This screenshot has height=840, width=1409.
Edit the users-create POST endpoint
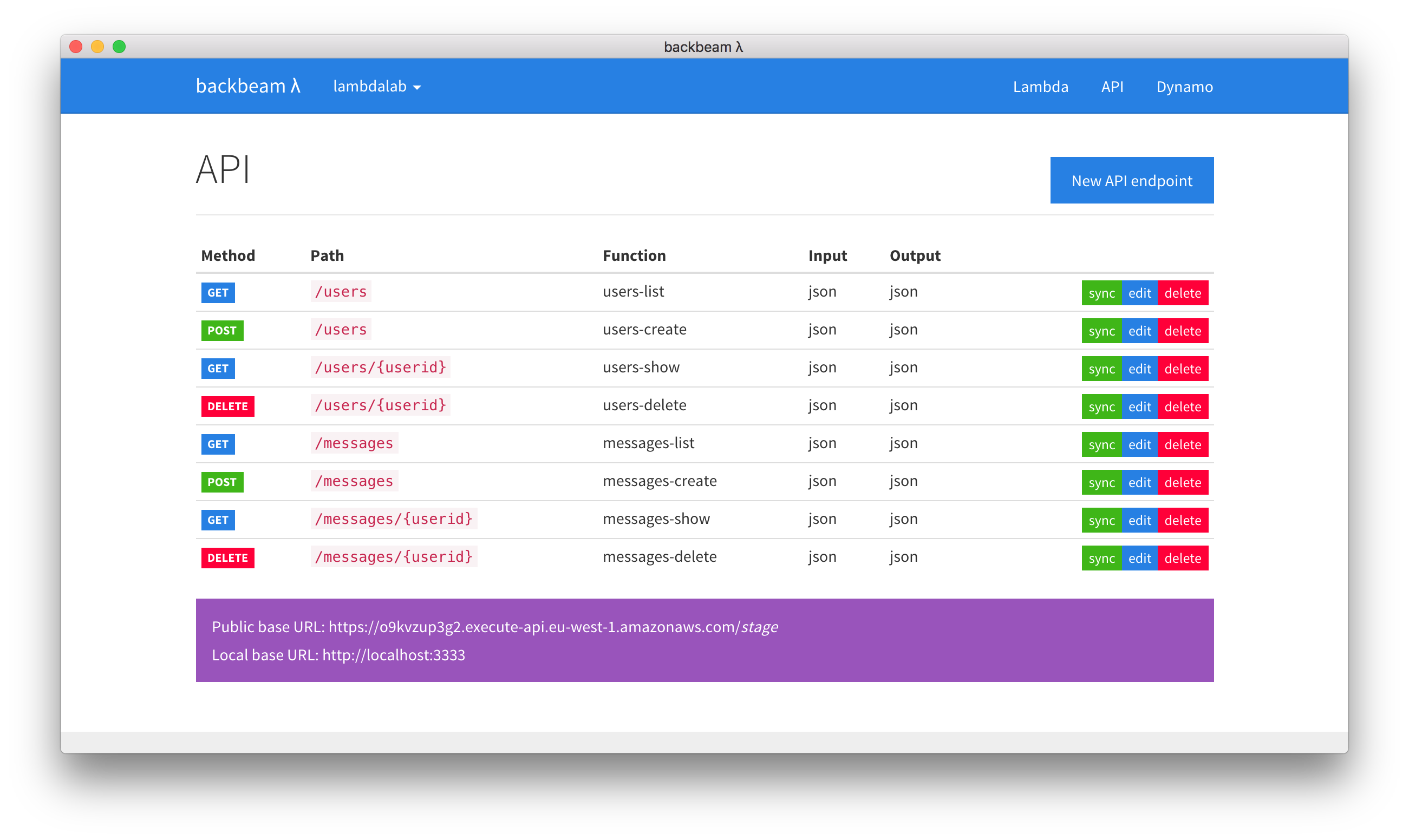1139,331
